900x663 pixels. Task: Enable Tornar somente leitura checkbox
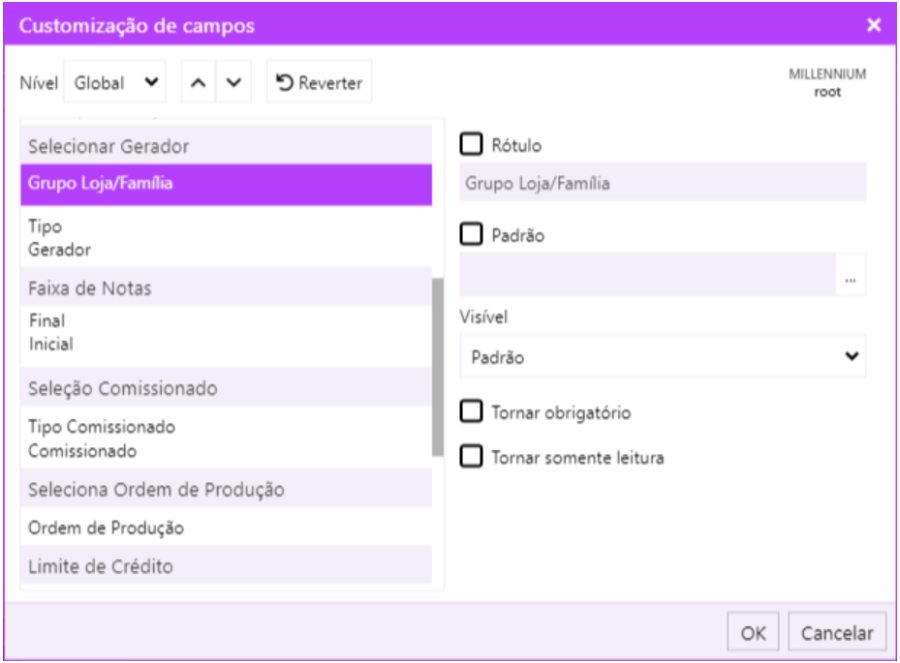(471, 458)
